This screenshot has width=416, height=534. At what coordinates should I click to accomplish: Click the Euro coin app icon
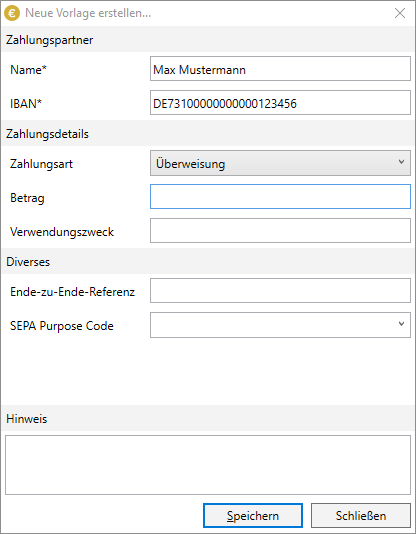(12, 13)
